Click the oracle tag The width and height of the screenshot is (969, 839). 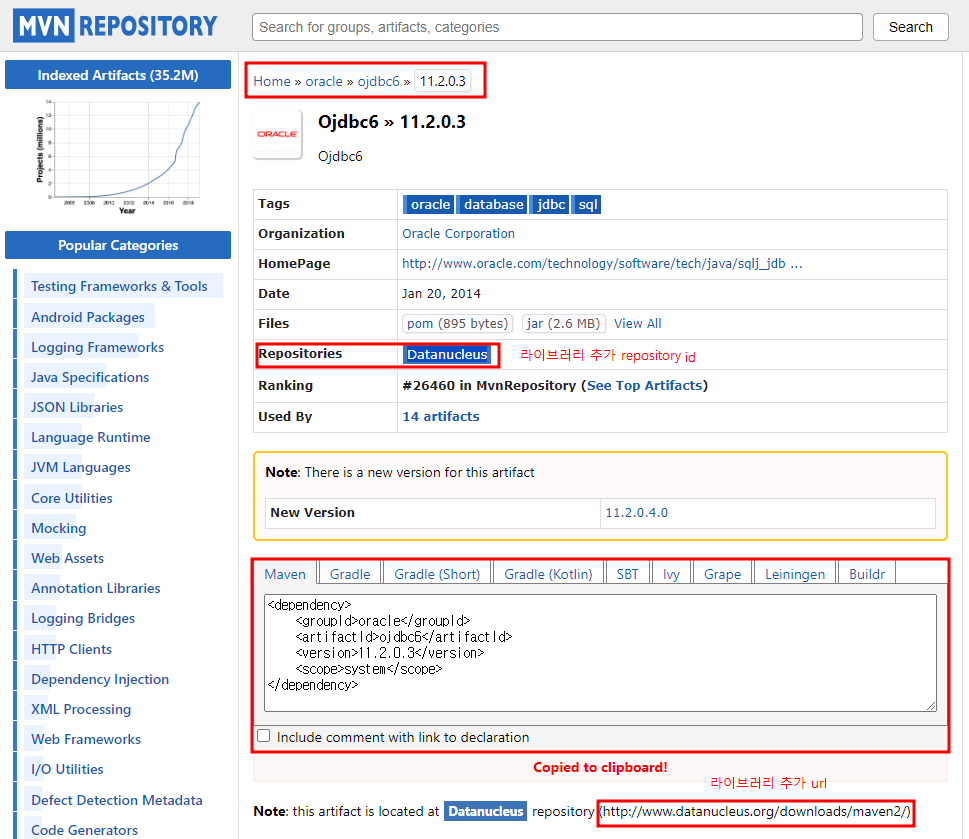(x=430, y=204)
